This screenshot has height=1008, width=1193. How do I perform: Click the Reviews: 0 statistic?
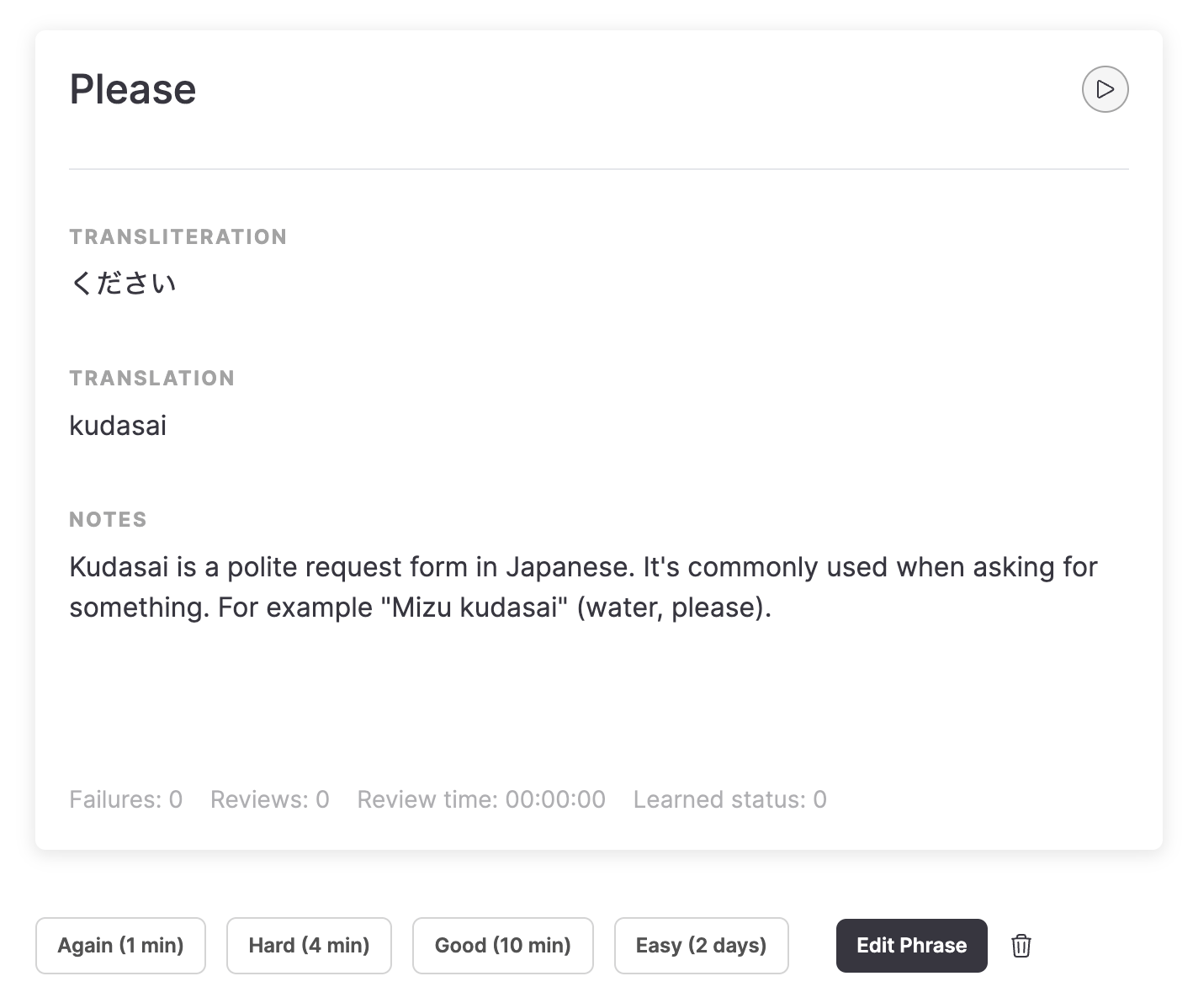click(269, 799)
